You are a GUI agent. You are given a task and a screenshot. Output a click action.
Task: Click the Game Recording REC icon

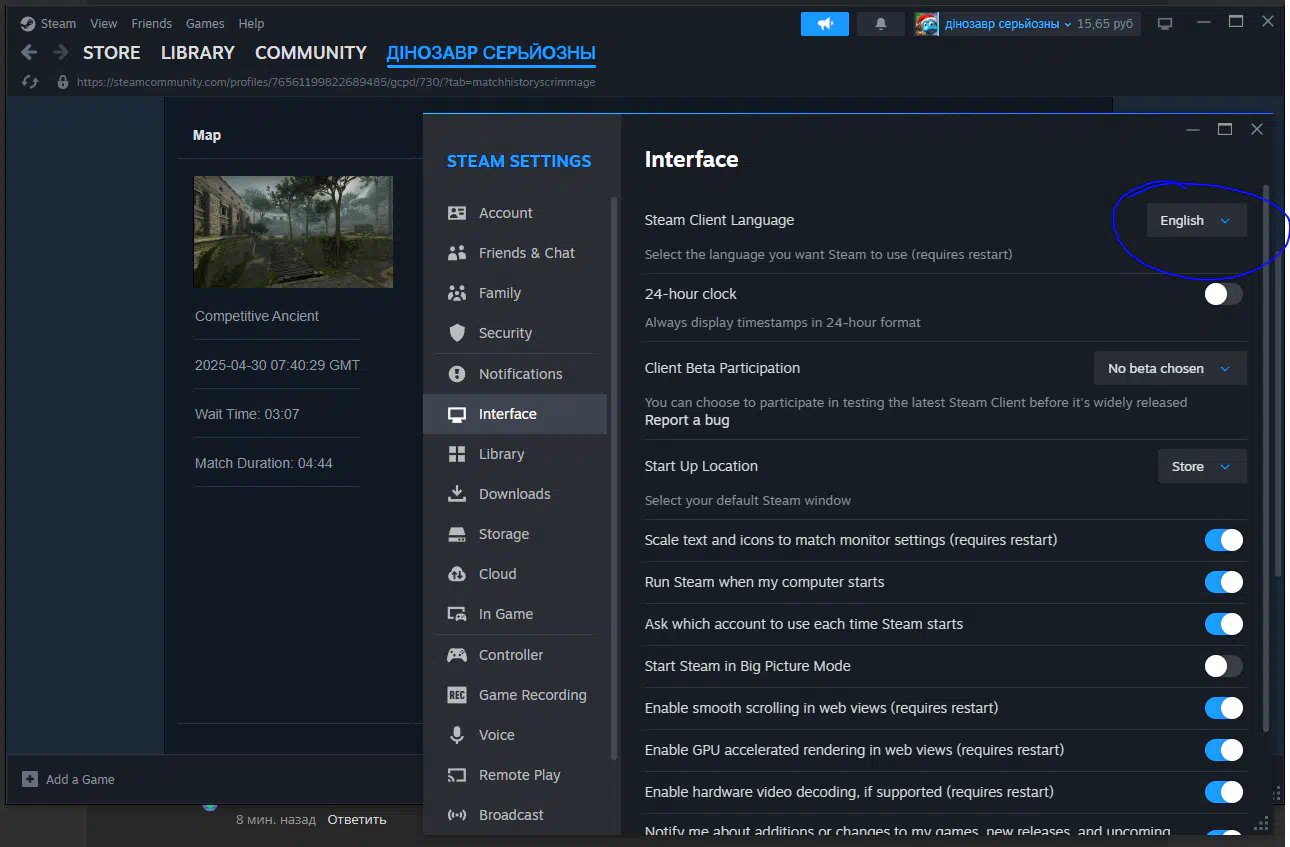457,695
